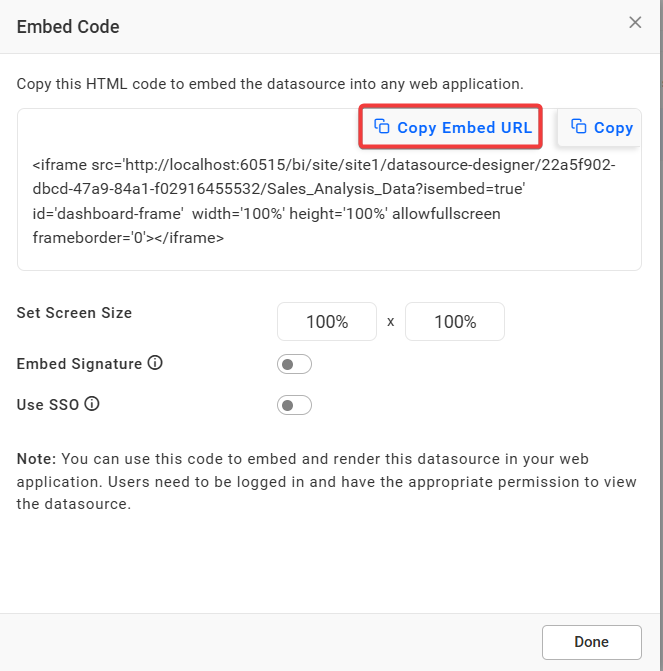Select the screen width 100% field
Image resolution: width=663 pixels, height=671 pixels.
[x=327, y=321]
